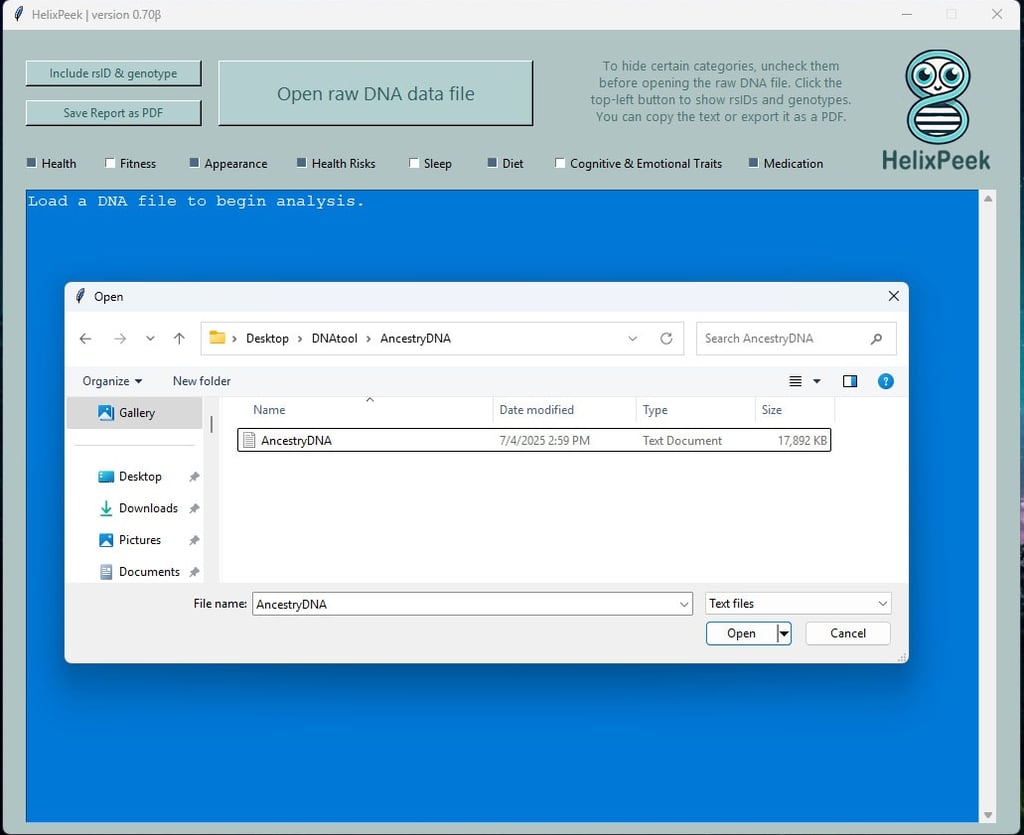
Task: Sort files by Date modified column
Action: [536, 410]
